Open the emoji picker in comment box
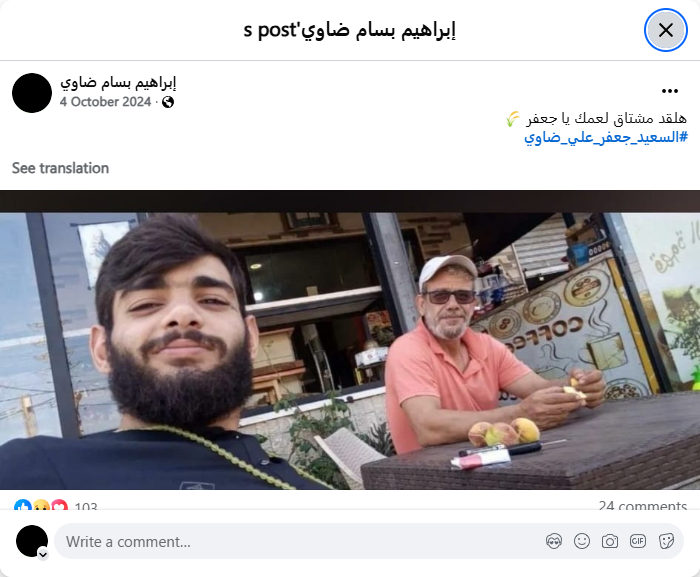The width and height of the screenshot is (700, 577). pos(582,541)
